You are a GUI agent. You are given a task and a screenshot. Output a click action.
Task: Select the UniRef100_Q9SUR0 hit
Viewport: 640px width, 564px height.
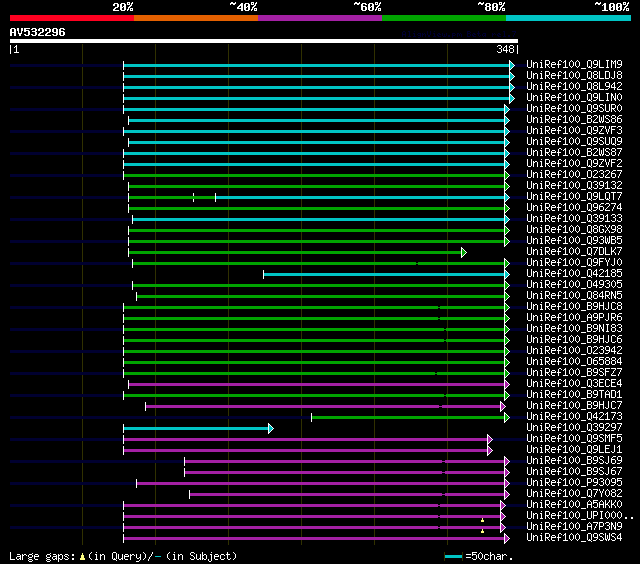(x=574, y=109)
